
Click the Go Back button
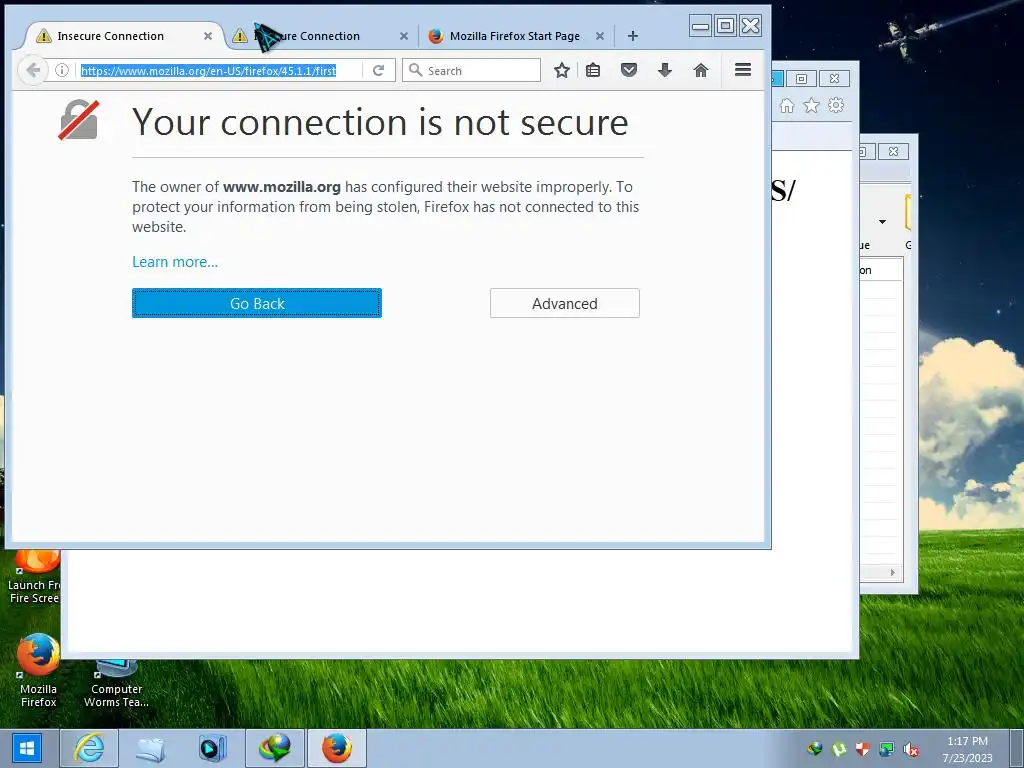point(257,303)
